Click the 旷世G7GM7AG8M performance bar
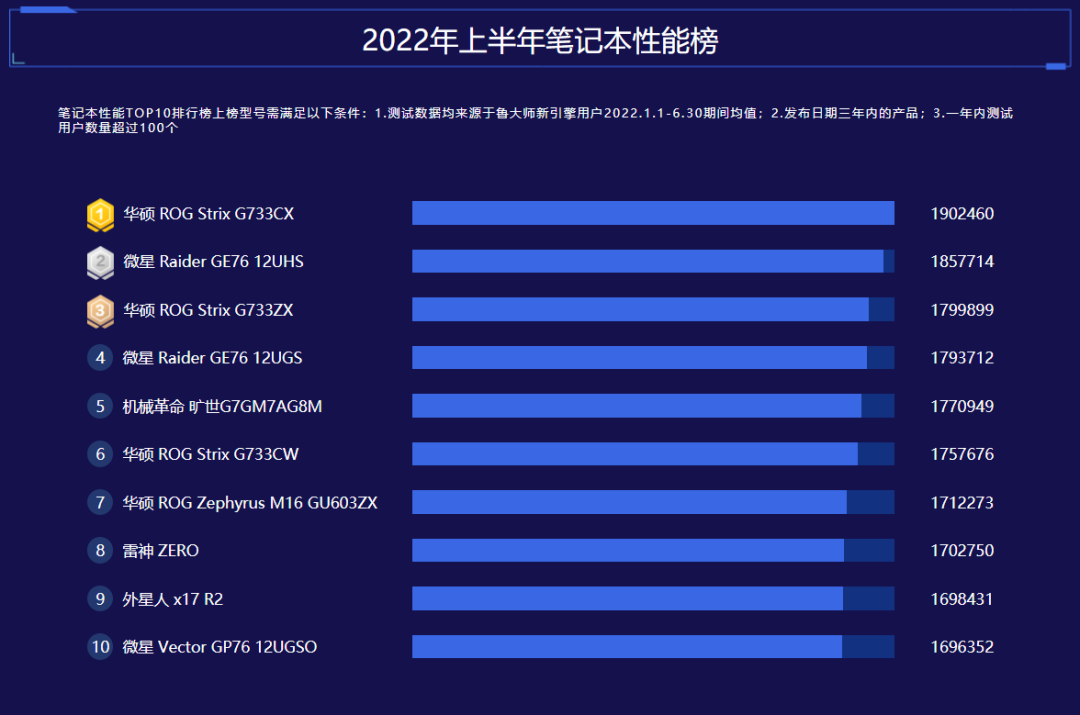 [x=653, y=406]
